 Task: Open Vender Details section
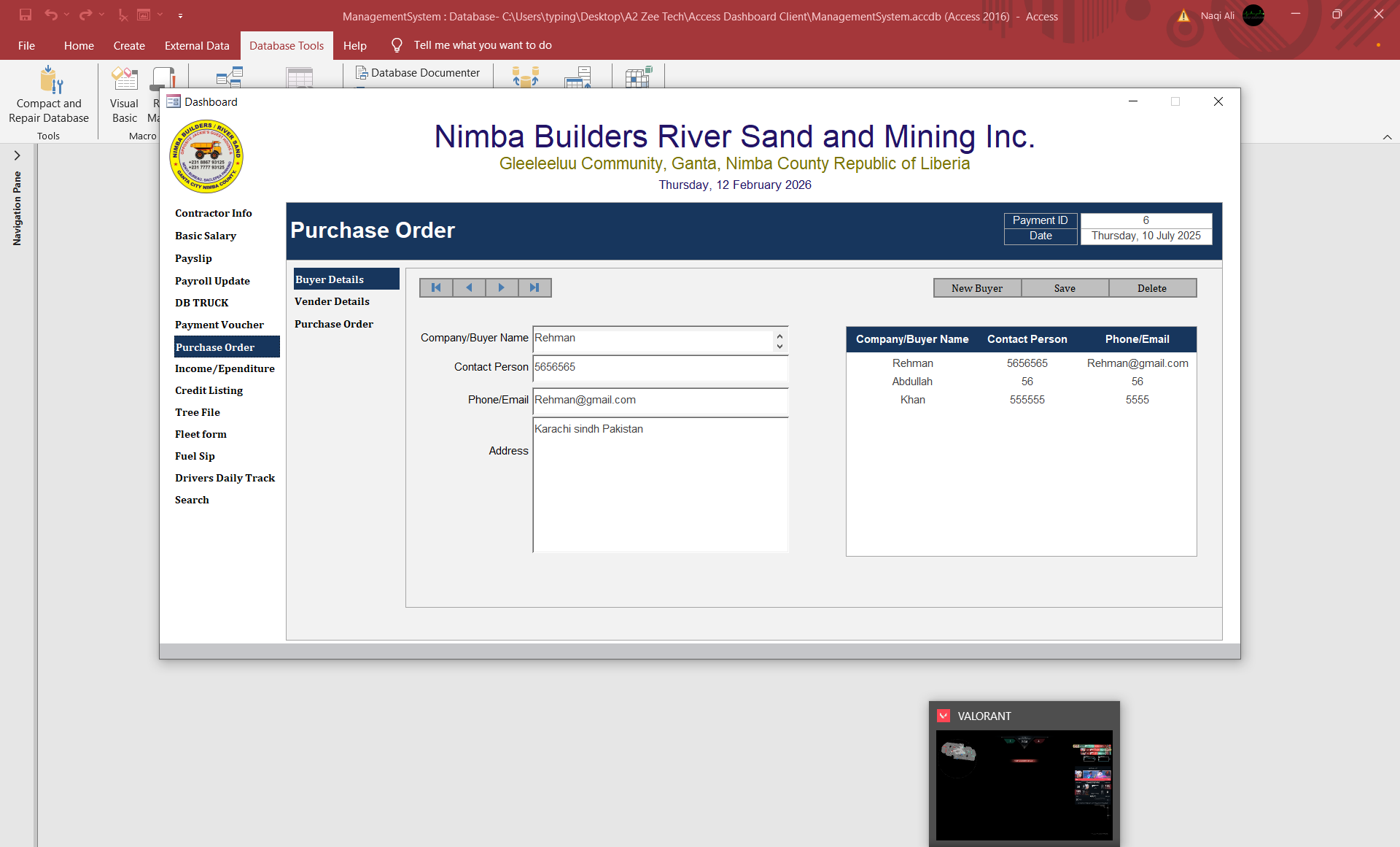332,301
